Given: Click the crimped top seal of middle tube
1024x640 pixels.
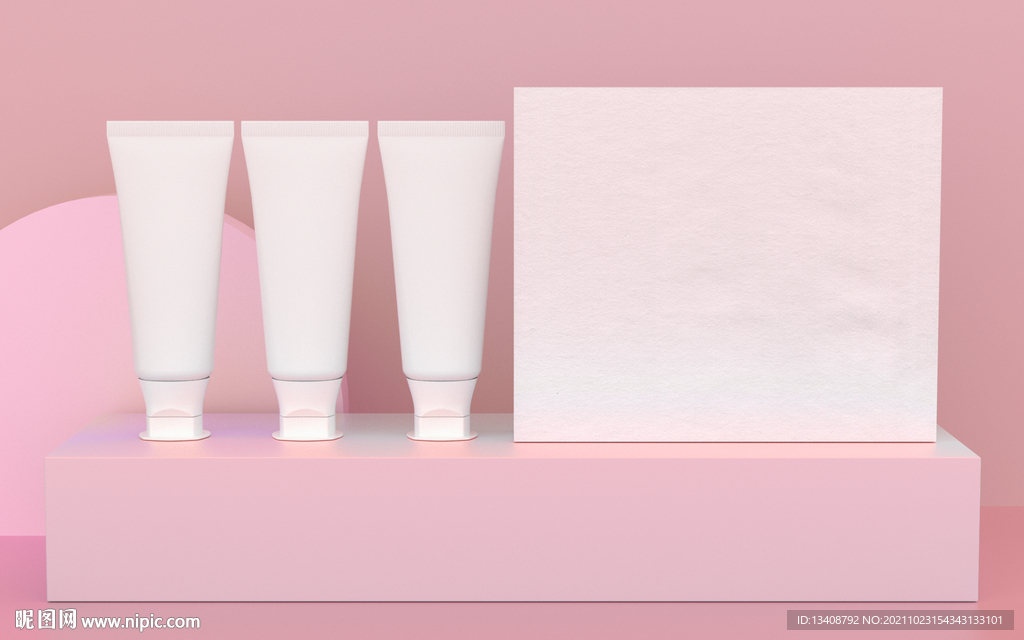Looking at the screenshot, I should click(305, 129).
